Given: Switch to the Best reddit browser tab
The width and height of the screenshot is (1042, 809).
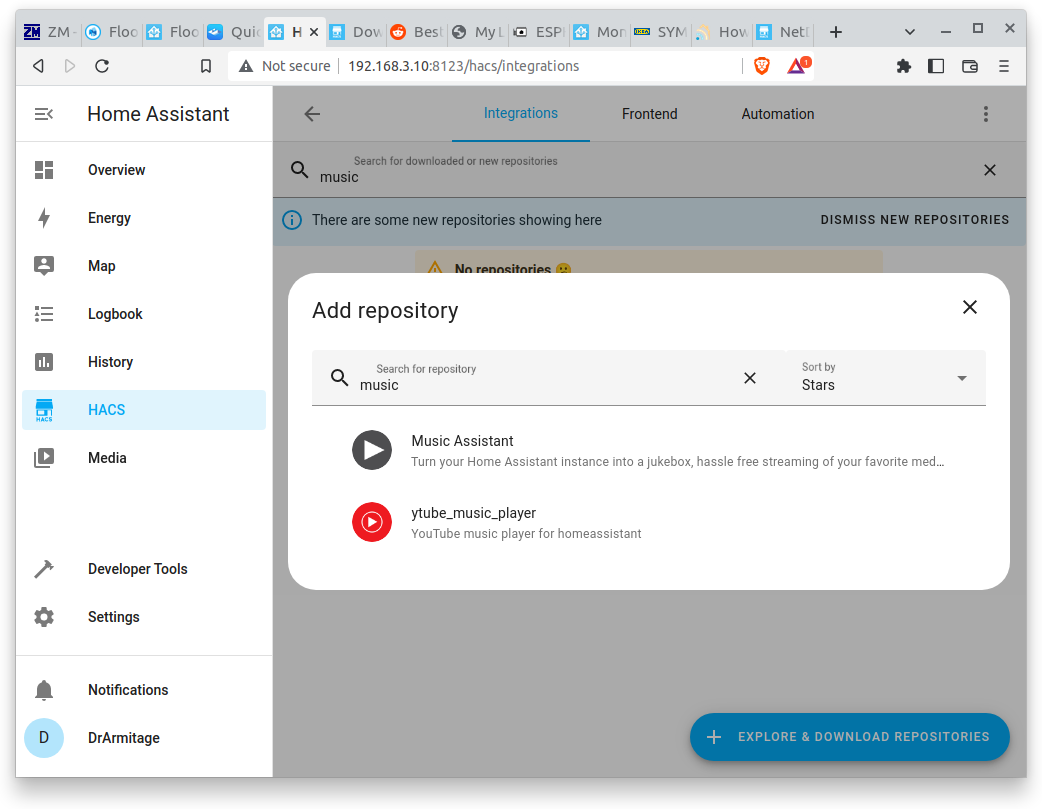Looking at the screenshot, I should [x=417, y=32].
